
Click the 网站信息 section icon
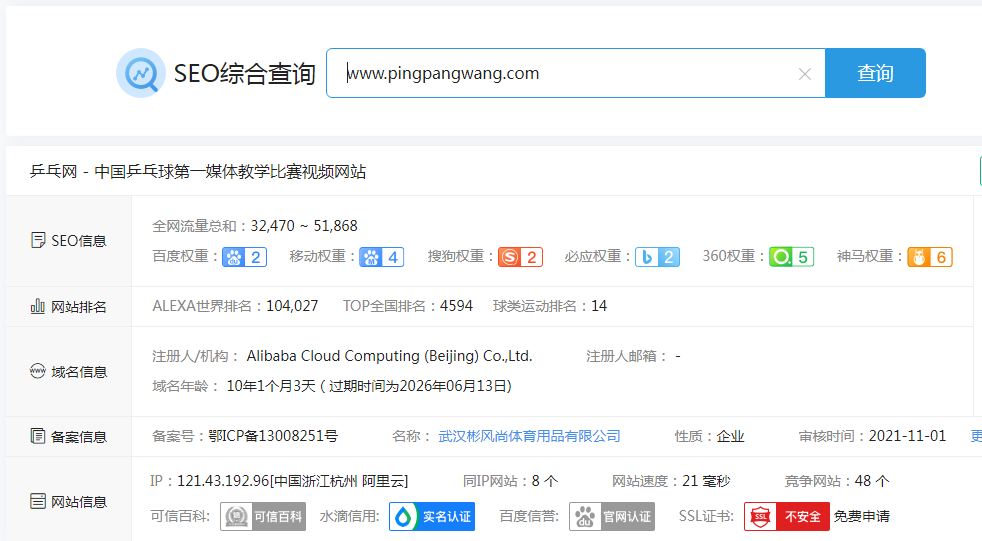pos(38,501)
